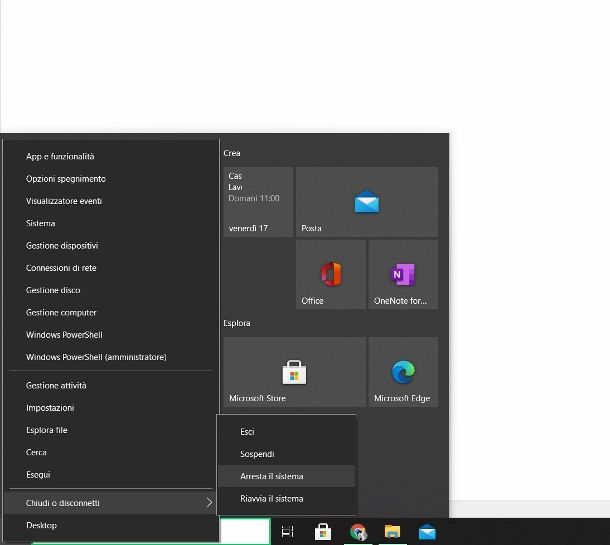The image size is (610, 545).
Task: Open Visualizzatore eventi
Action: [111, 201]
